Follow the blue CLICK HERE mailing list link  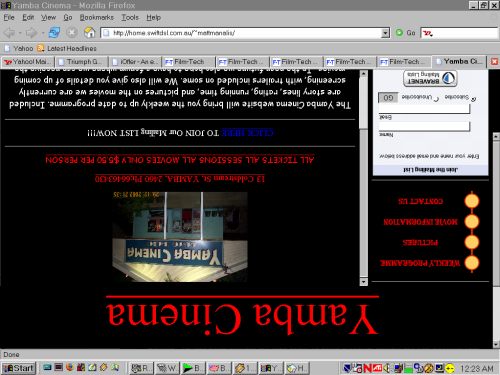point(247,133)
